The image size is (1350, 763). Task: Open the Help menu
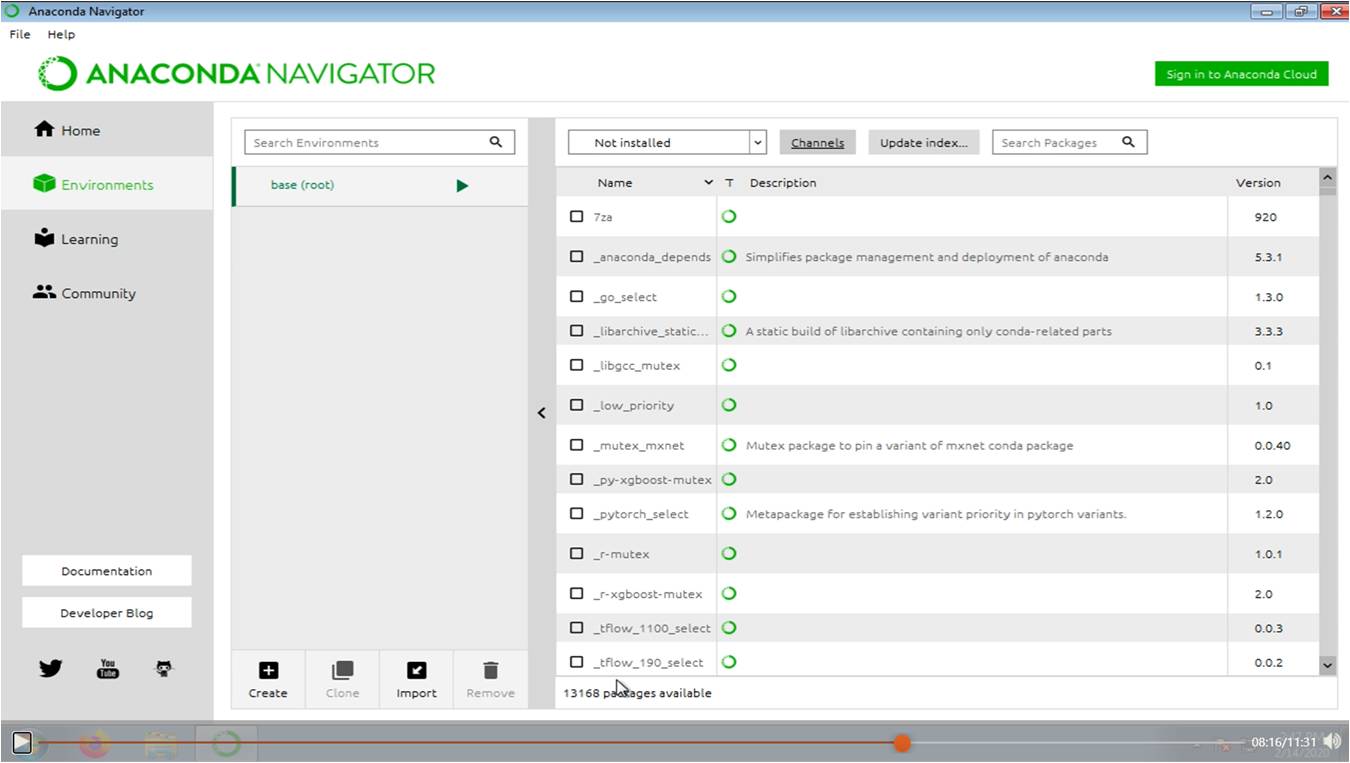click(61, 34)
